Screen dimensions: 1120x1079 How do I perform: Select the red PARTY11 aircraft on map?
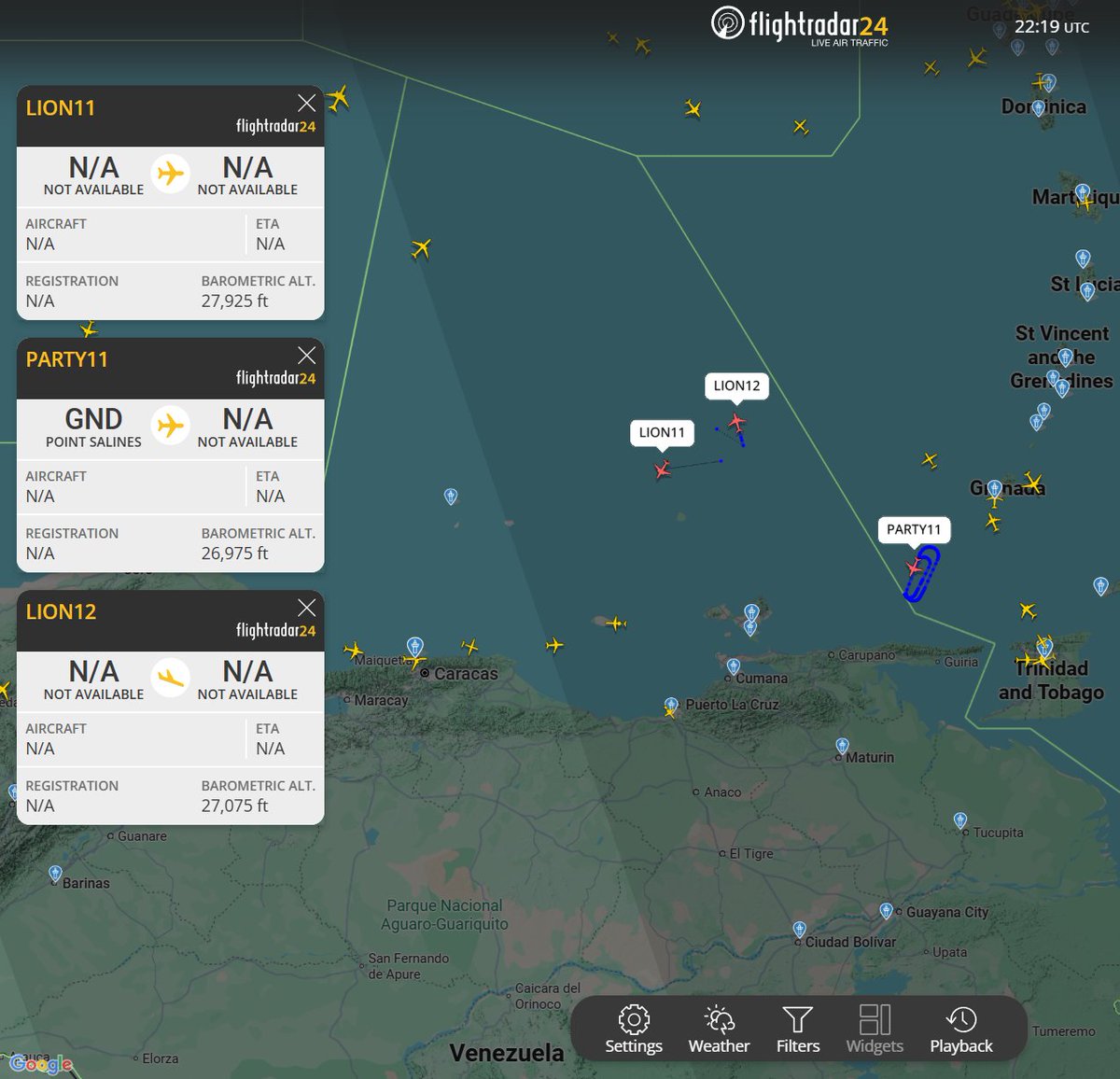(x=915, y=568)
